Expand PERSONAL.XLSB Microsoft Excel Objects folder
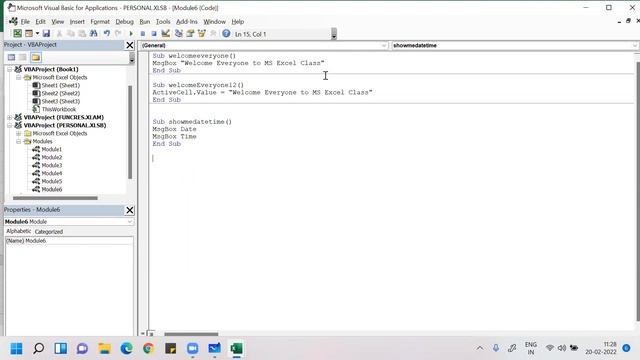Viewport: 640px width, 360px height. click(x=18, y=133)
